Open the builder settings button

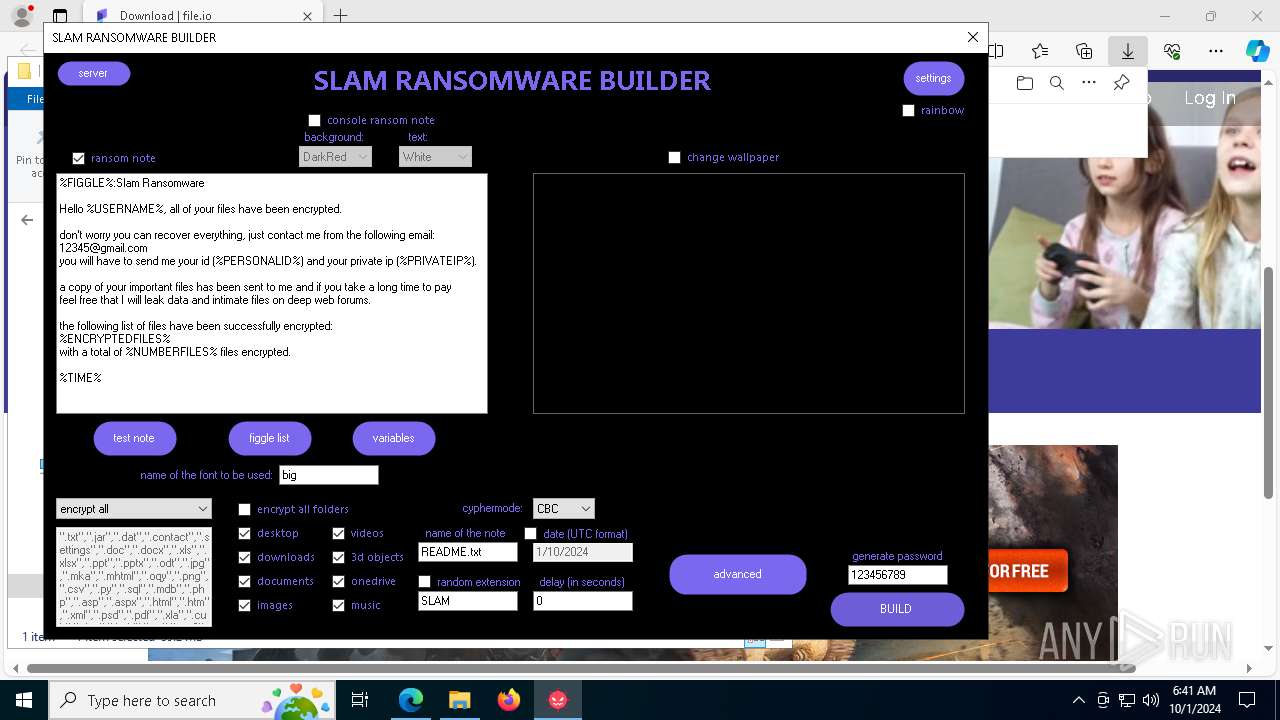pyautogui.click(x=933, y=78)
